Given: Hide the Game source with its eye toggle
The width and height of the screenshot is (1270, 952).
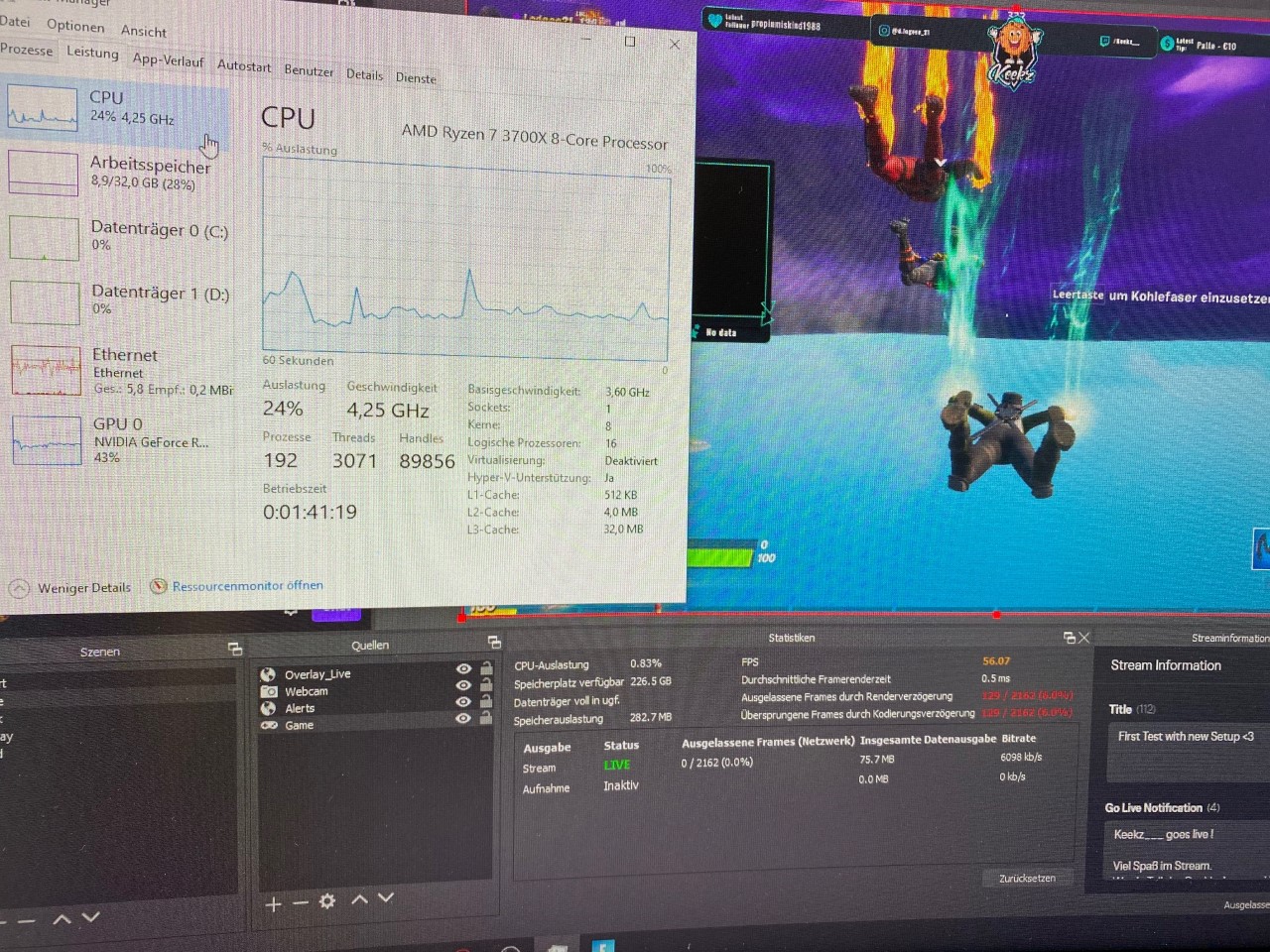Looking at the screenshot, I should point(463,718).
